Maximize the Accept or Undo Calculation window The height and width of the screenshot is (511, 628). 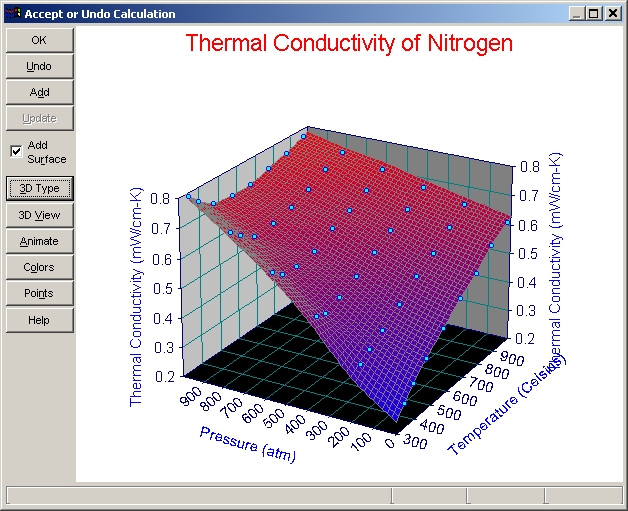(x=594, y=14)
